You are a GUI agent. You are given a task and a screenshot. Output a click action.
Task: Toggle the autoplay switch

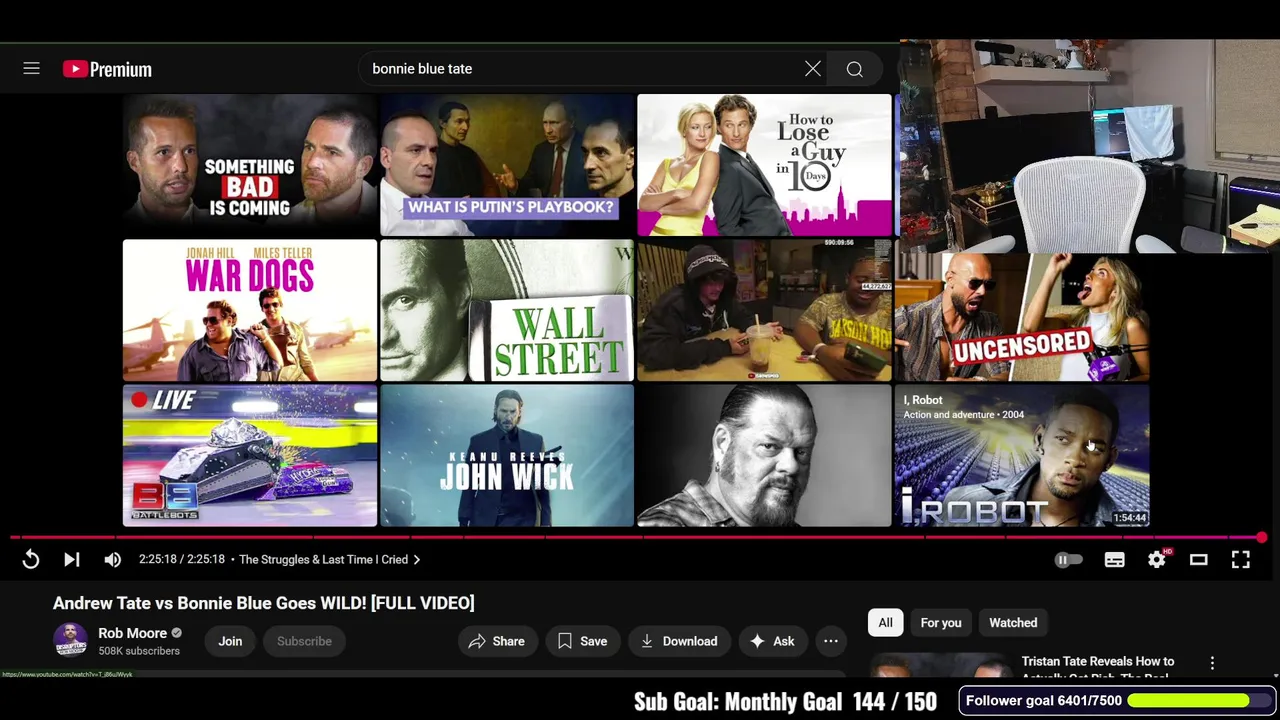[x=1068, y=560]
